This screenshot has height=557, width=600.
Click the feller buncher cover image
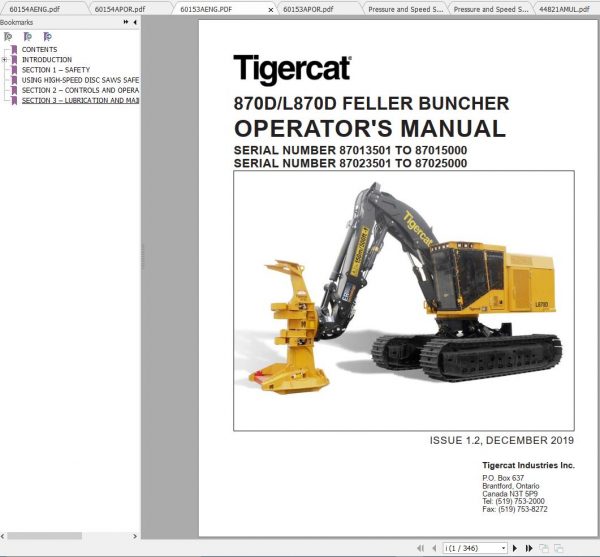click(x=404, y=300)
